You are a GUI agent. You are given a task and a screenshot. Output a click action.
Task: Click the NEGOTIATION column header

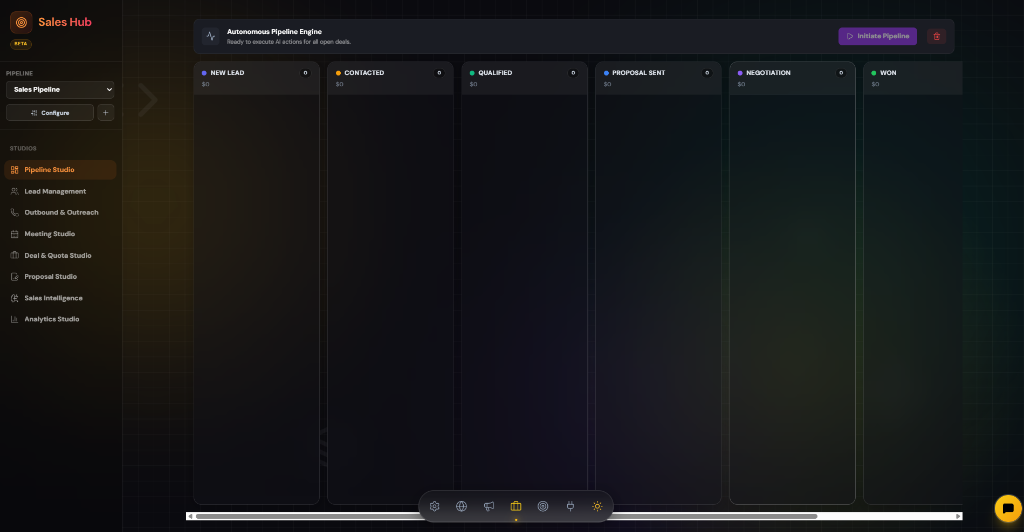click(792, 78)
